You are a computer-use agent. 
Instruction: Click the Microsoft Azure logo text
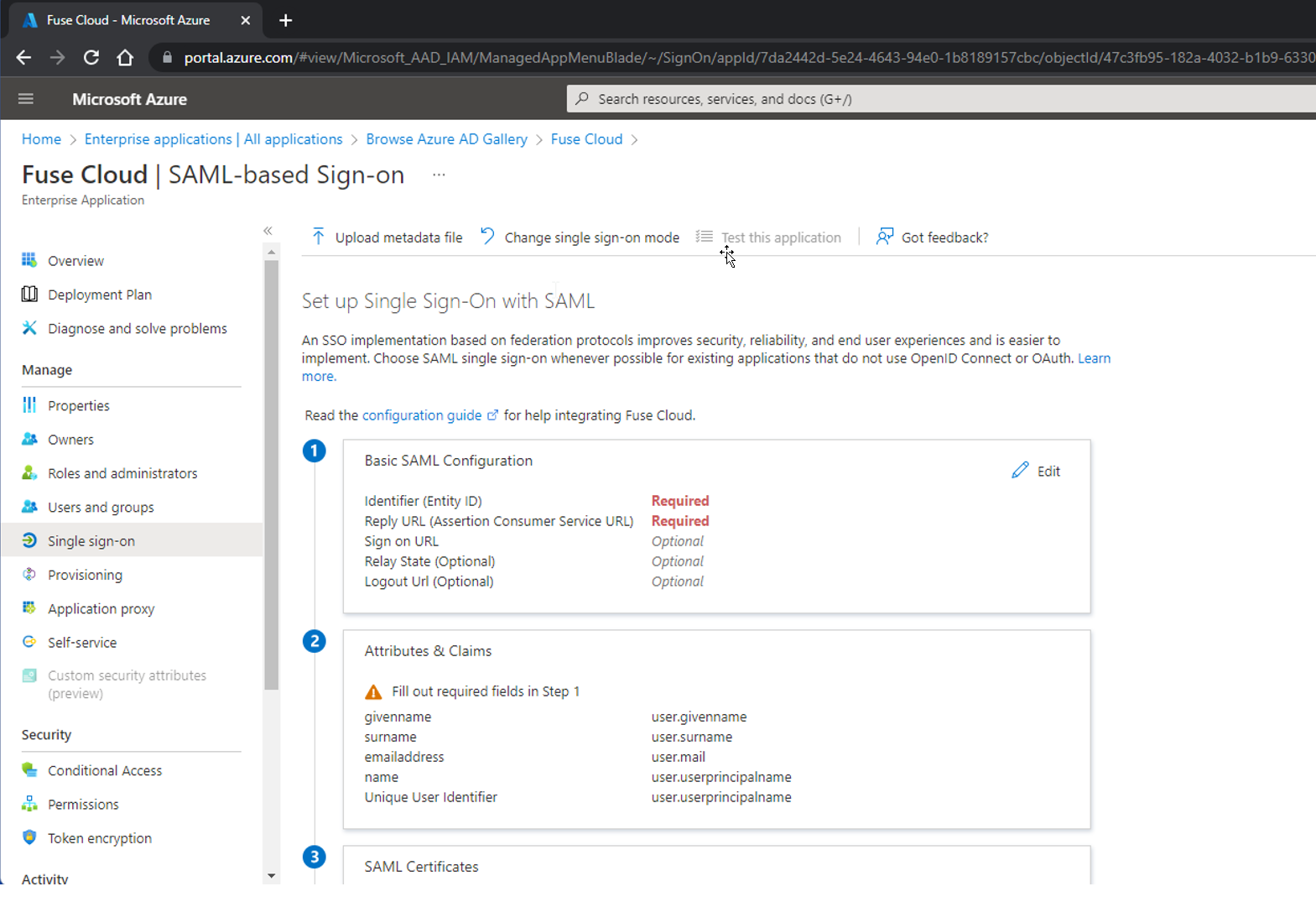tap(129, 99)
